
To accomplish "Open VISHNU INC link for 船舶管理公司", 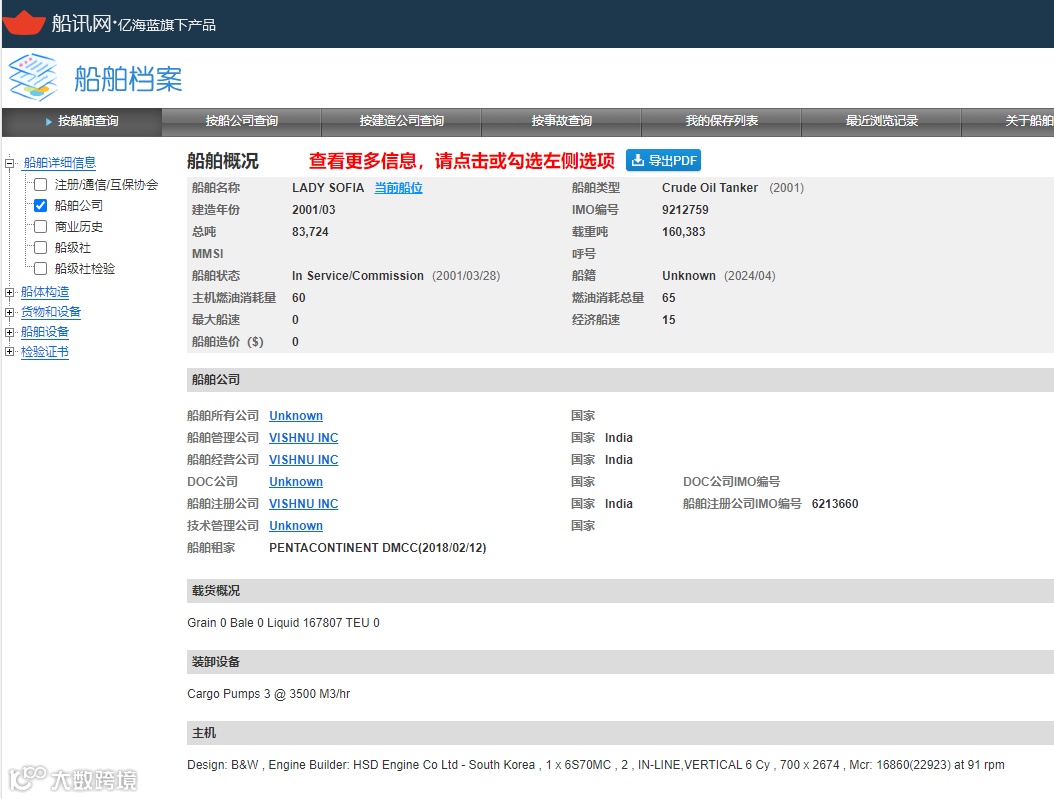I will (303, 437).
